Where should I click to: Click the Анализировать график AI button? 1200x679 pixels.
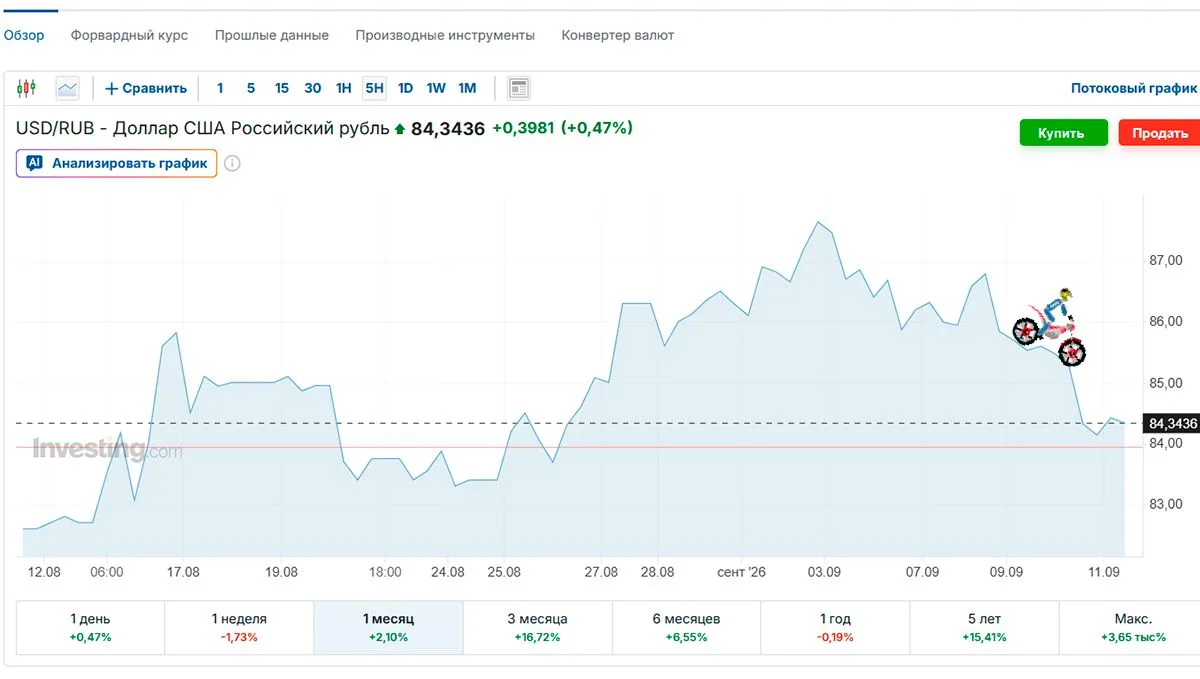(x=117, y=163)
